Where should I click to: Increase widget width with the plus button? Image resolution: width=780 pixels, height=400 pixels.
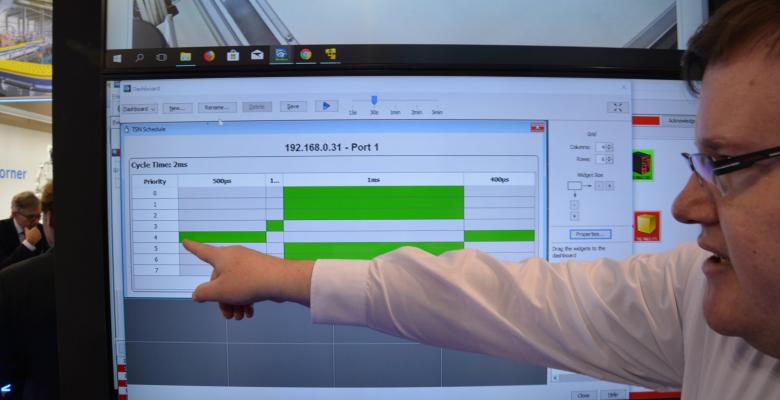click(610, 186)
